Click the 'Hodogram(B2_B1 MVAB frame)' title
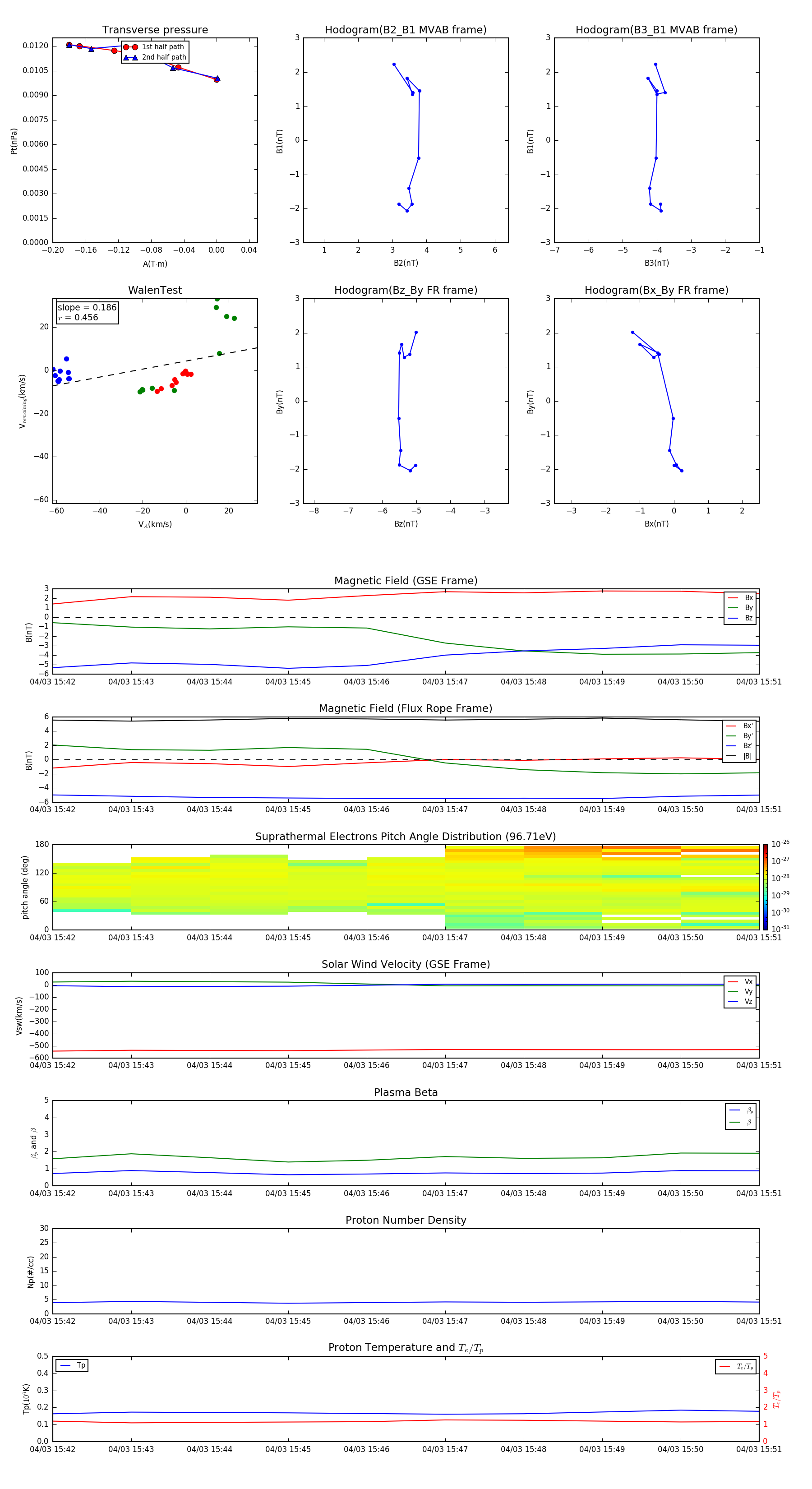Viewport: 812px width, 1489px height. click(405, 30)
